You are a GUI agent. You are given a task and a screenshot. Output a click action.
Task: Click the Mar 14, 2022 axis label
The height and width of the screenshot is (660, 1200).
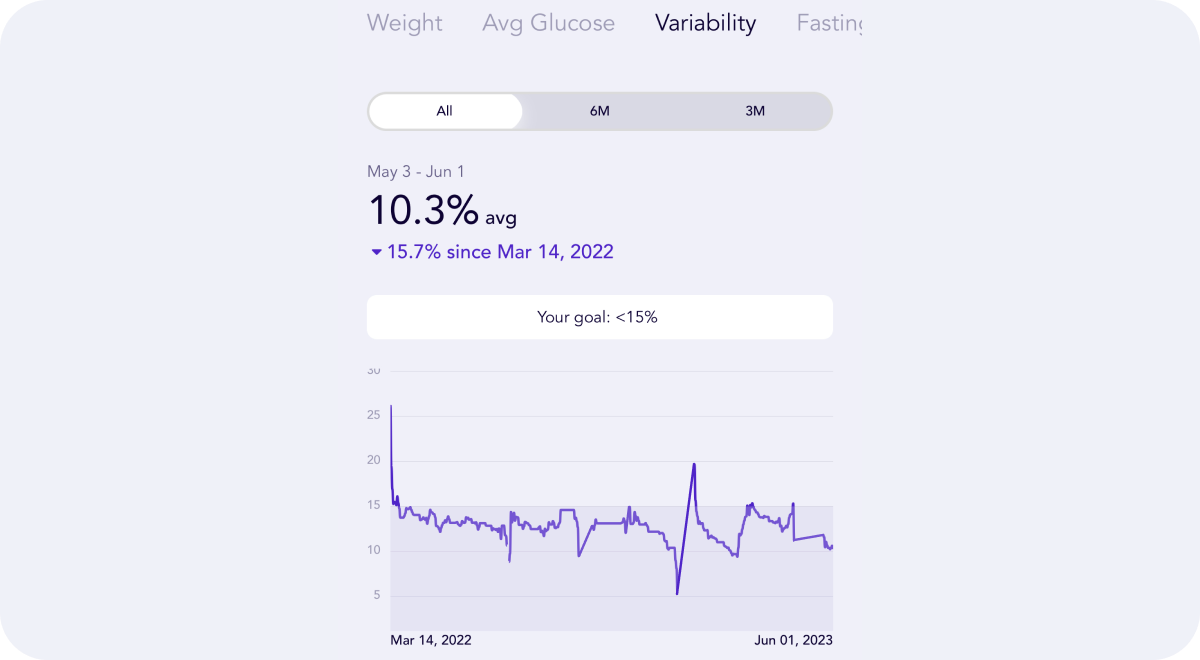click(430, 640)
